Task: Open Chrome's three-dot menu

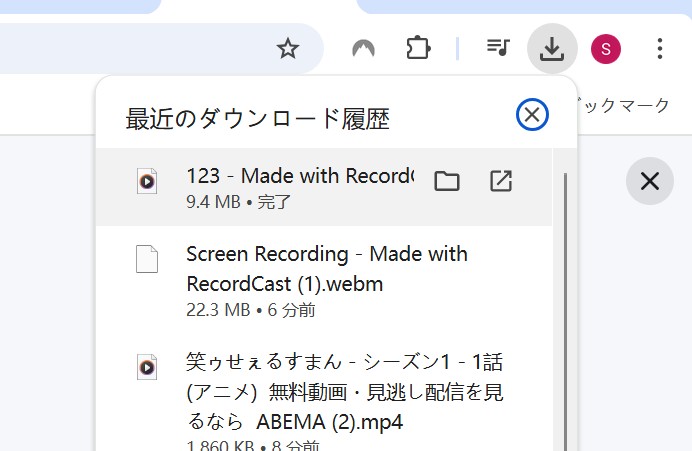Action: point(660,49)
